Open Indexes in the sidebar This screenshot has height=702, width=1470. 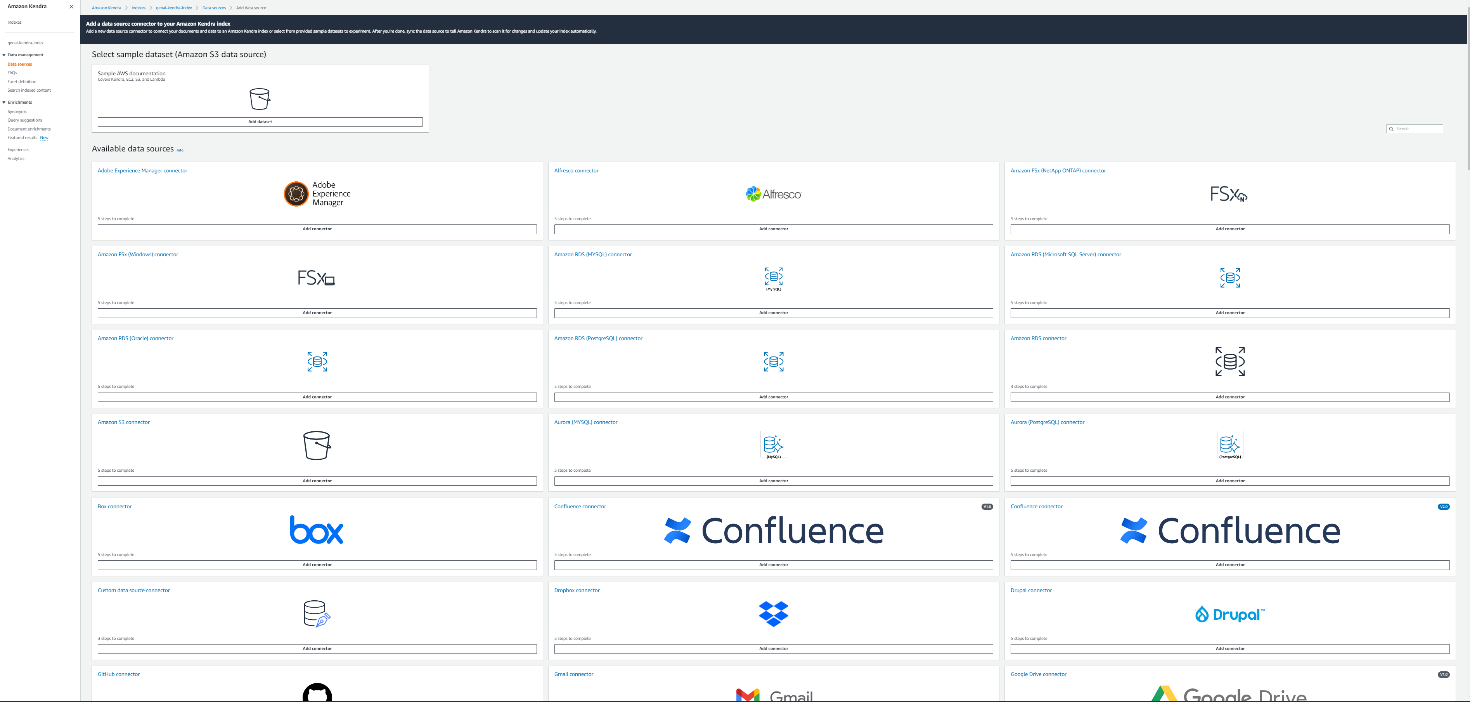(15, 22)
